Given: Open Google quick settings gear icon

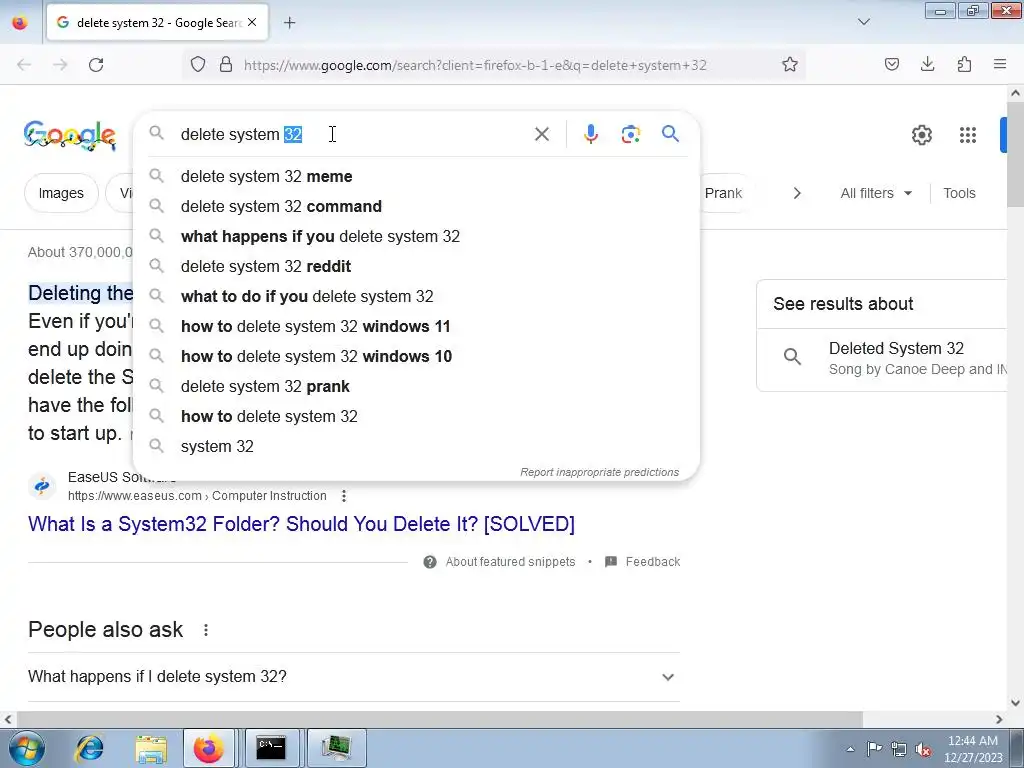Looking at the screenshot, I should click(x=921, y=135).
